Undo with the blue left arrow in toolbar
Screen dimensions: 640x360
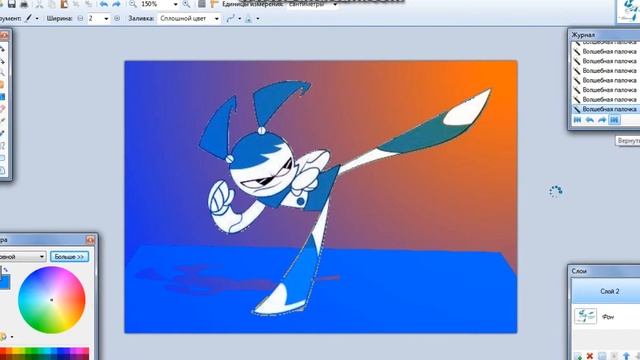[x=104, y=4]
